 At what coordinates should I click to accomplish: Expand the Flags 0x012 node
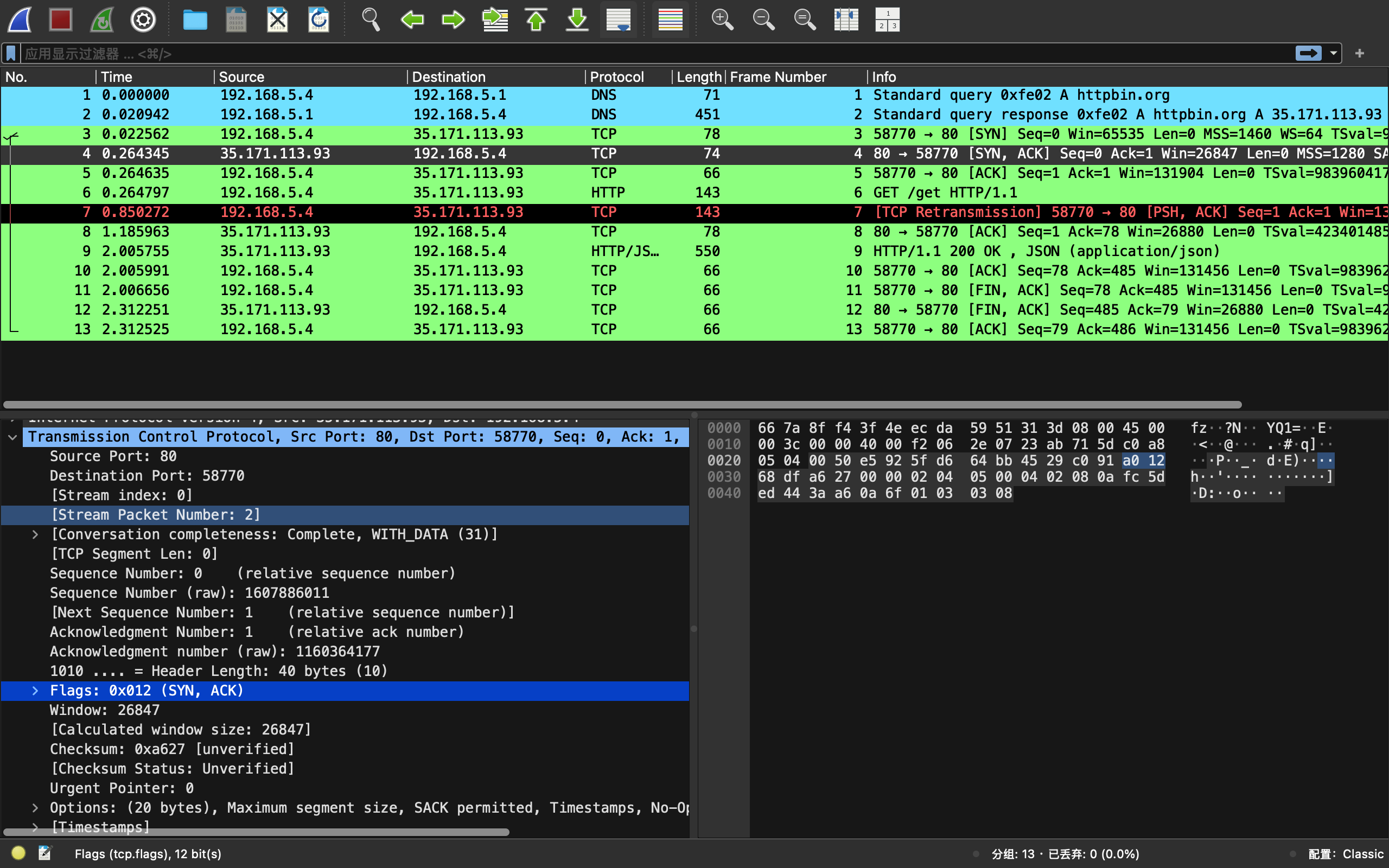click(35, 691)
